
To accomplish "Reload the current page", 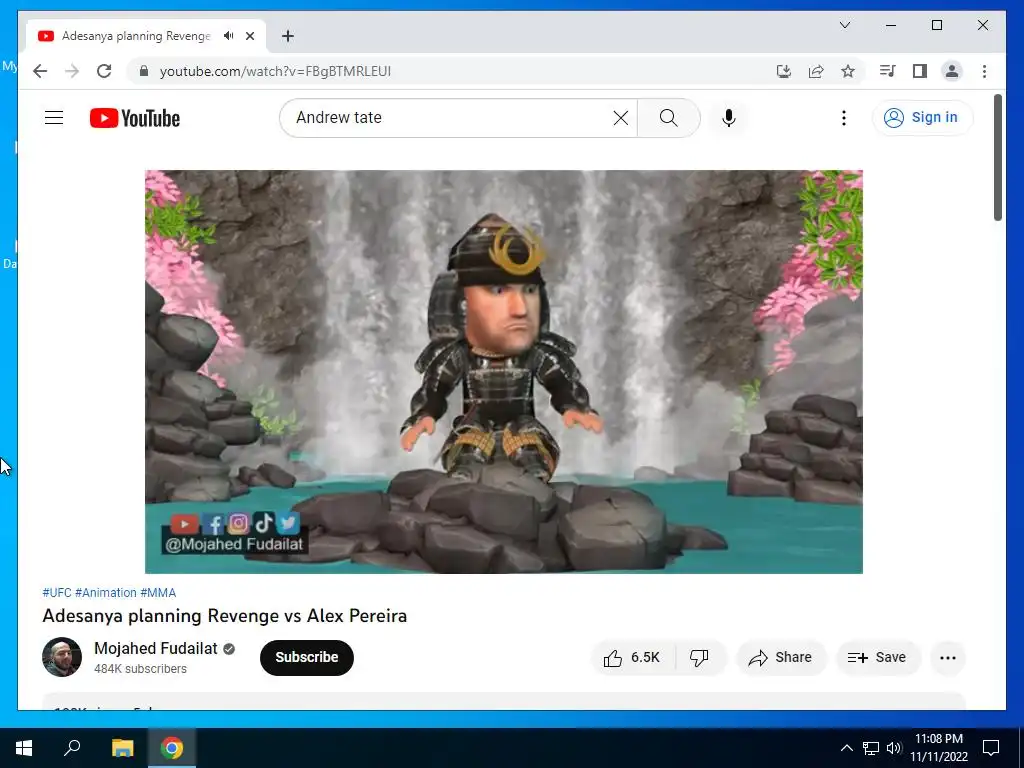I will point(104,71).
